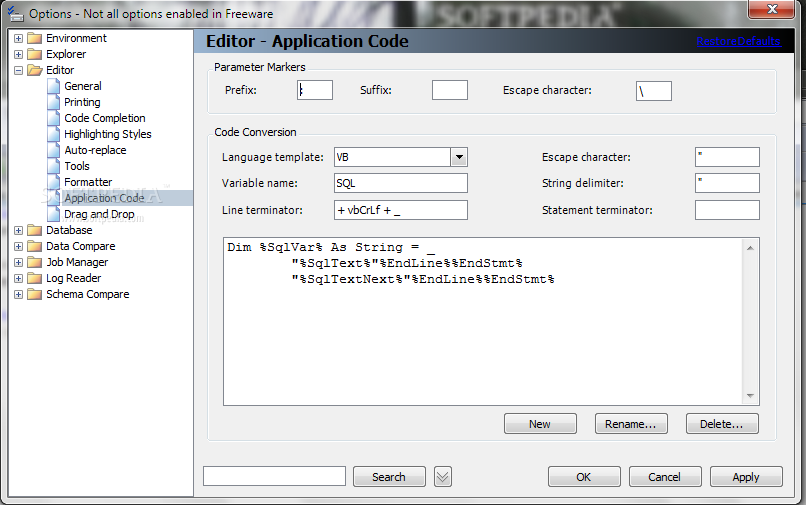Click the Variable name field
The height and width of the screenshot is (505, 806).
[400, 183]
